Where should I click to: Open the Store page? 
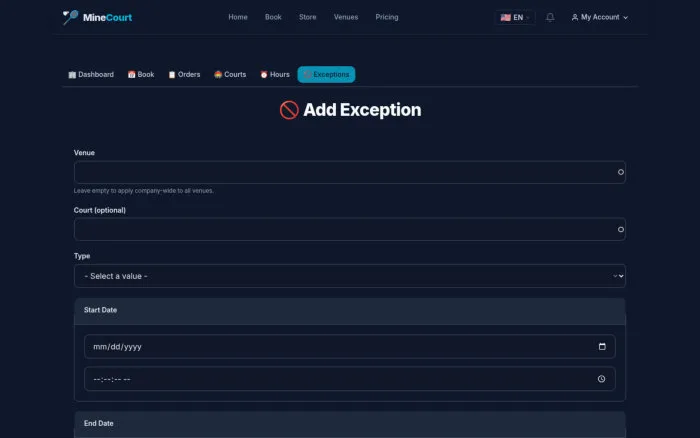[308, 17]
